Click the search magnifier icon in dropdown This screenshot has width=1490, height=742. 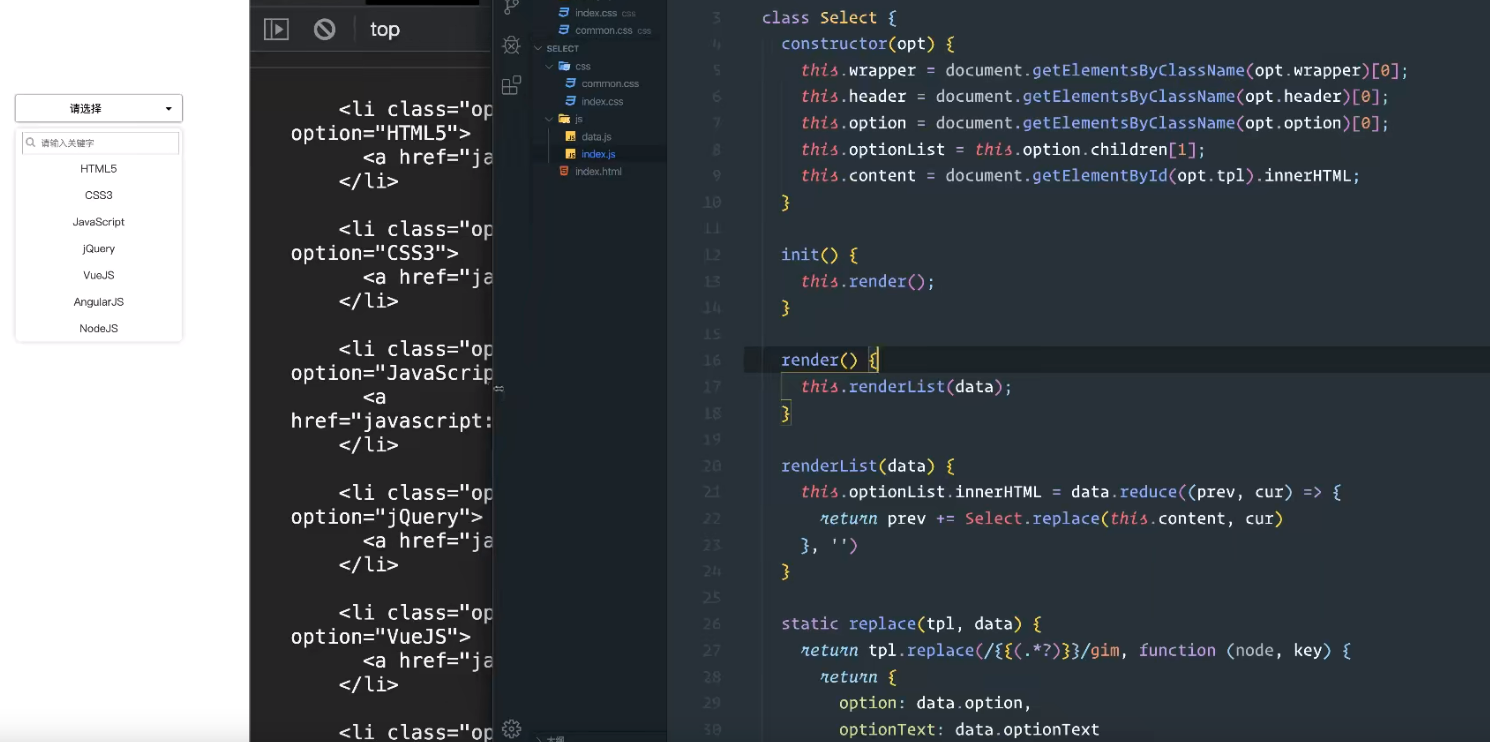coord(31,143)
